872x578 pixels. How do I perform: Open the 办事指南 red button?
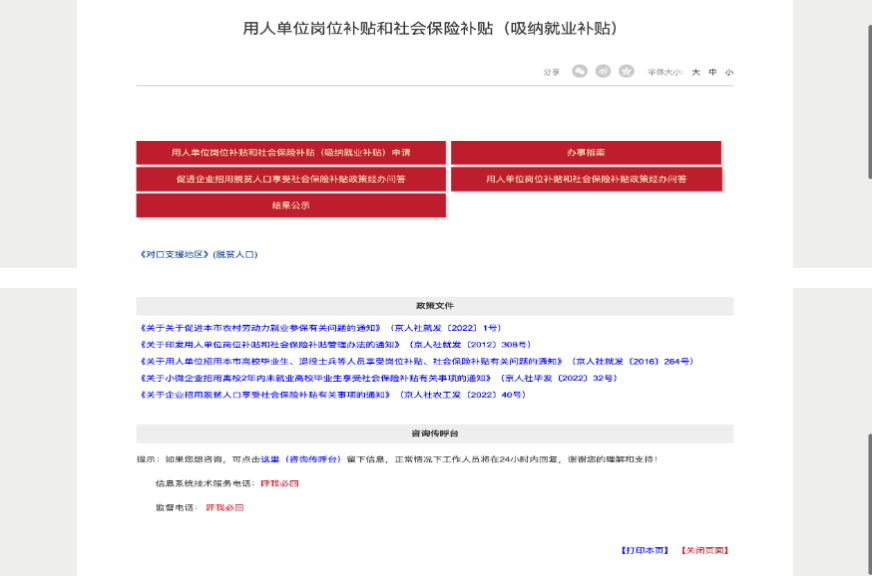585,153
